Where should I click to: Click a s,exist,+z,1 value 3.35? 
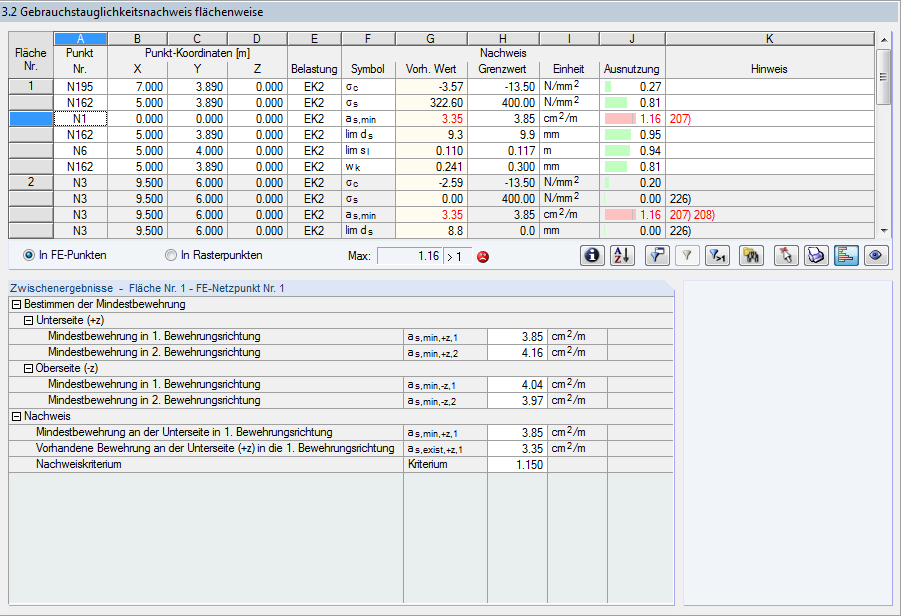(517, 449)
